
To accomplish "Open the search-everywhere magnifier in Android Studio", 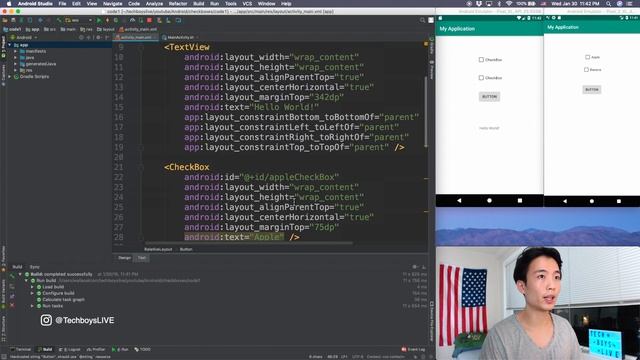I will (422, 20).
